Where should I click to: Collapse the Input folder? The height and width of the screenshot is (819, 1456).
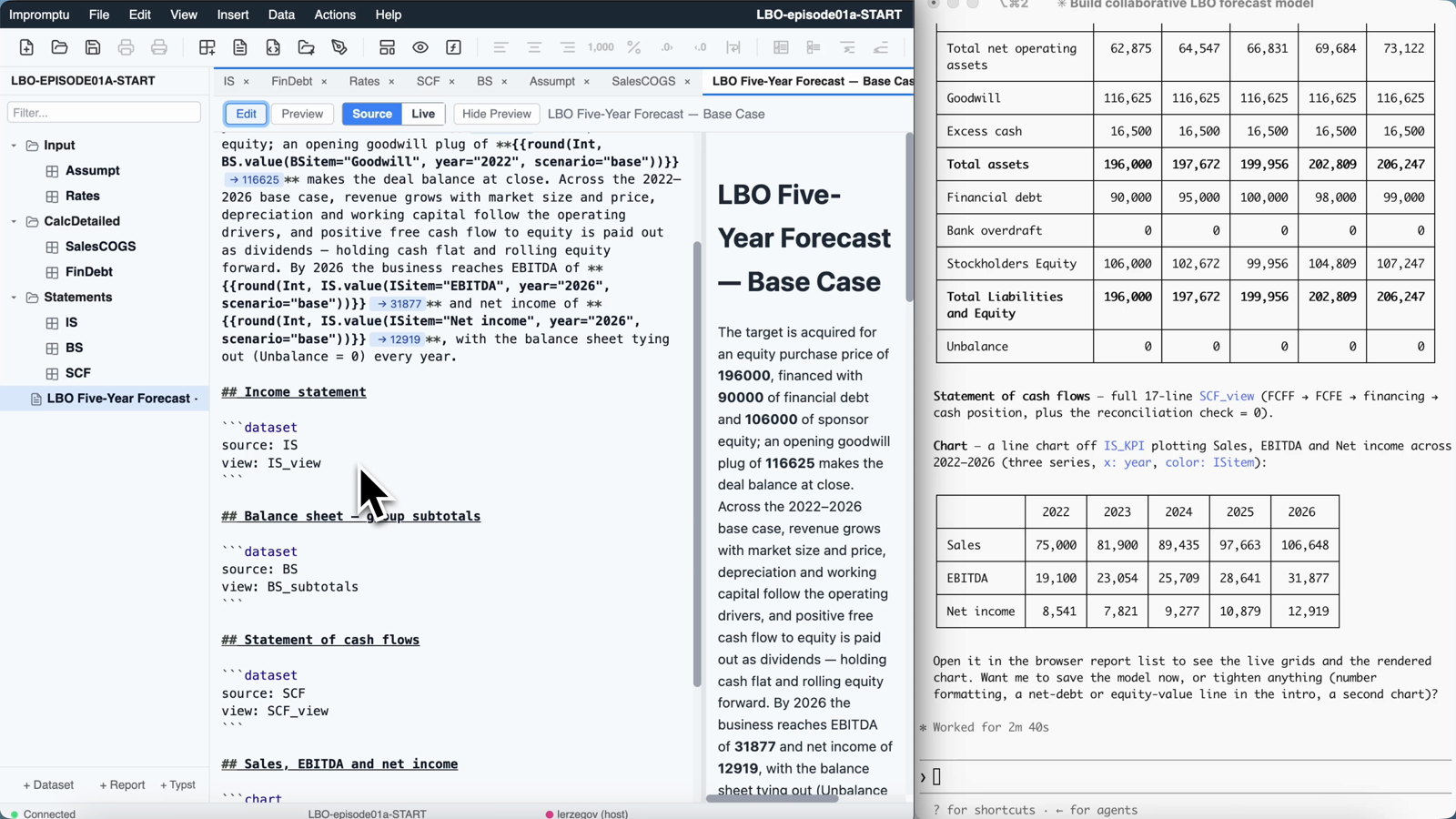[14, 146]
